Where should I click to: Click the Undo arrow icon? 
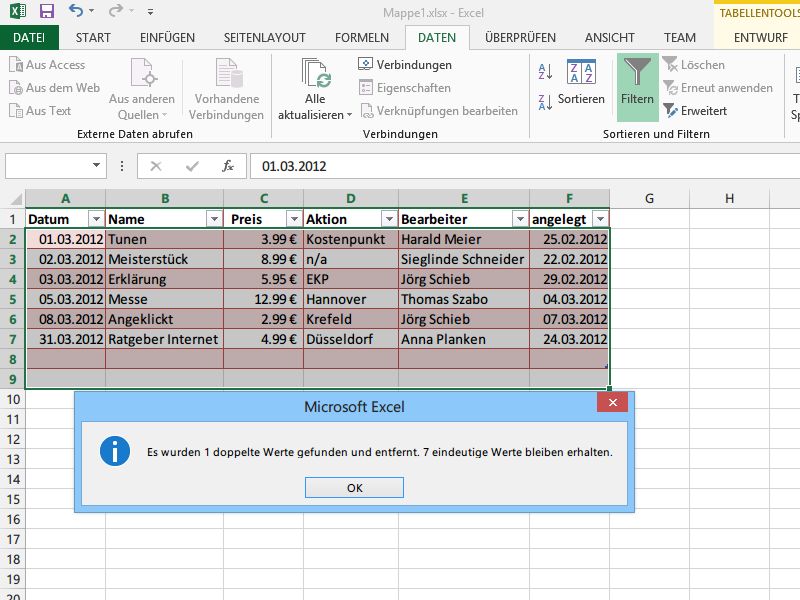pos(76,10)
